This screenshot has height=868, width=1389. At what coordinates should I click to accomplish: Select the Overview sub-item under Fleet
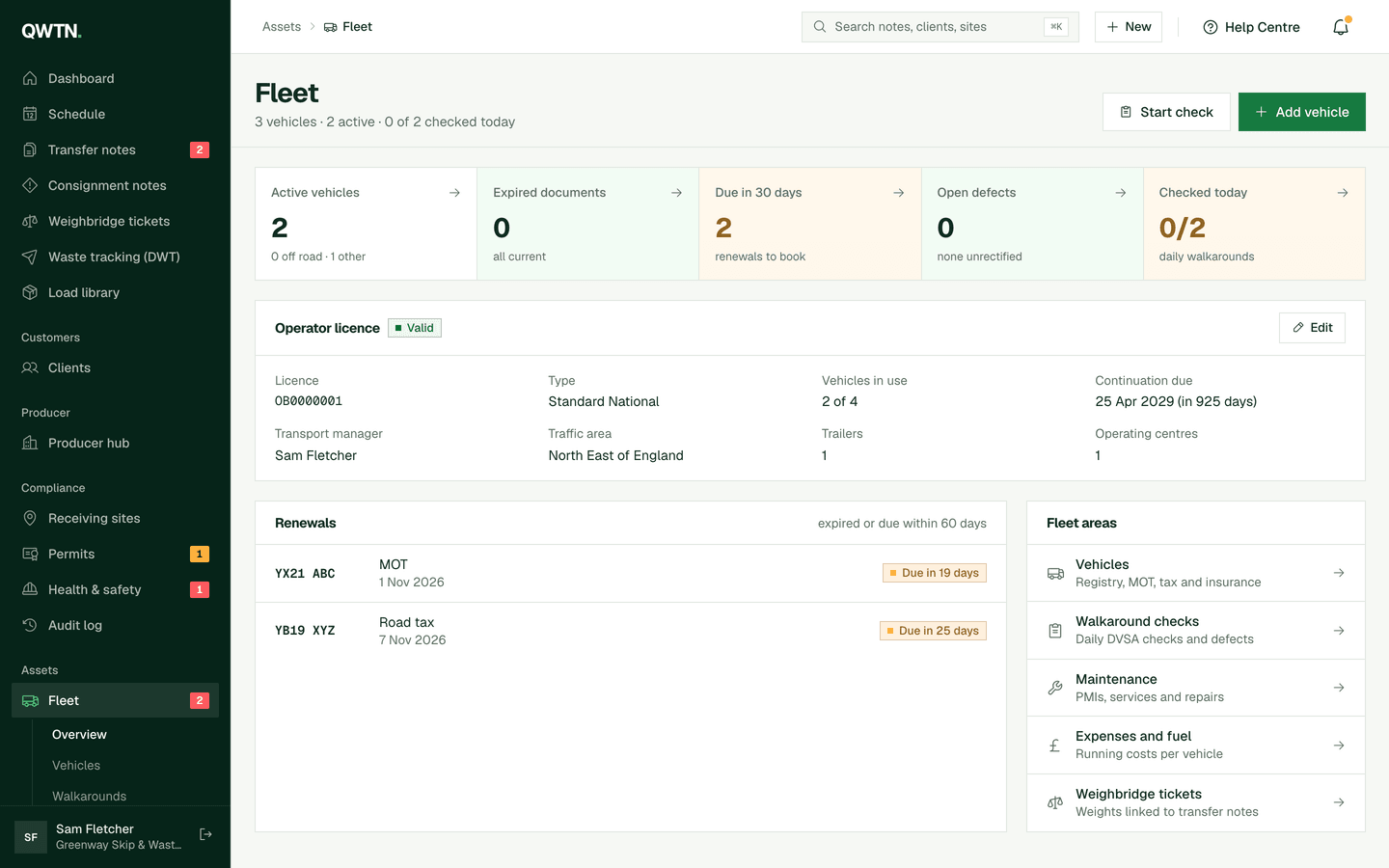(x=79, y=734)
